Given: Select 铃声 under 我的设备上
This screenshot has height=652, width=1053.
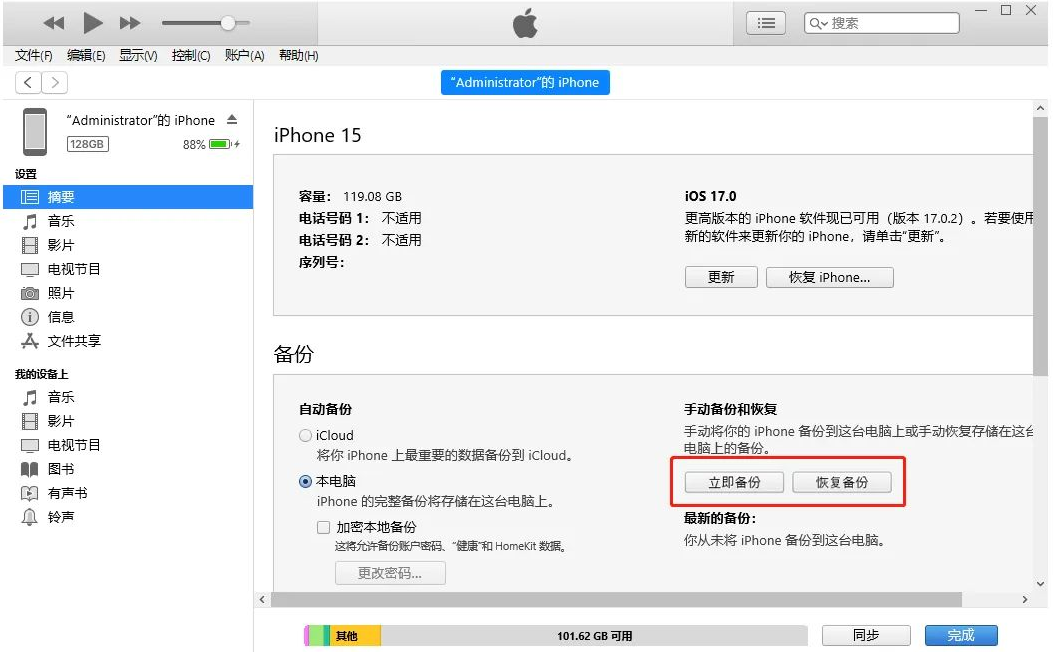Looking at the screenshot, I should (60, 517).
